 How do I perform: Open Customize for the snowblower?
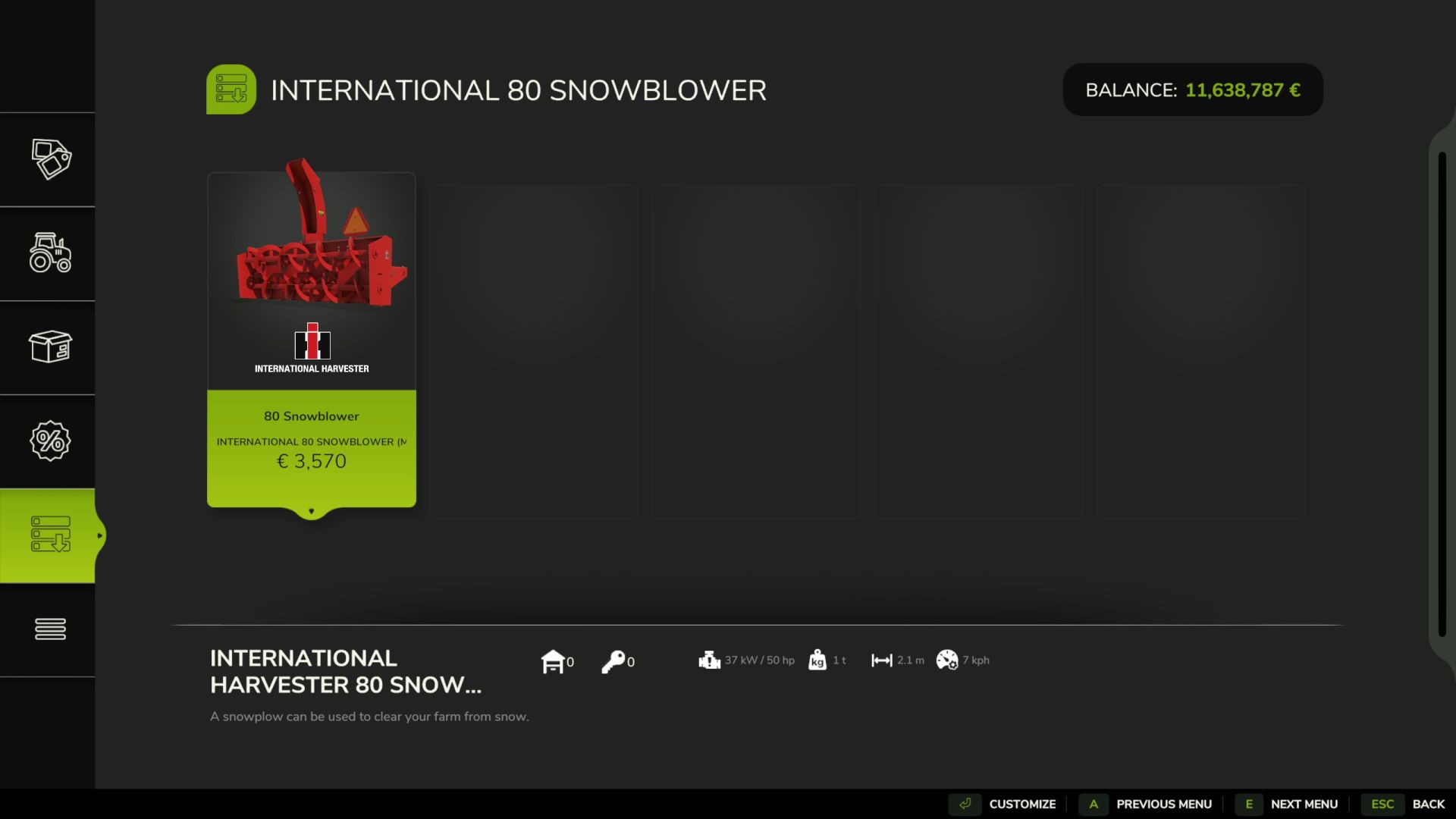pyautogui.click(x=1022, y=804)
